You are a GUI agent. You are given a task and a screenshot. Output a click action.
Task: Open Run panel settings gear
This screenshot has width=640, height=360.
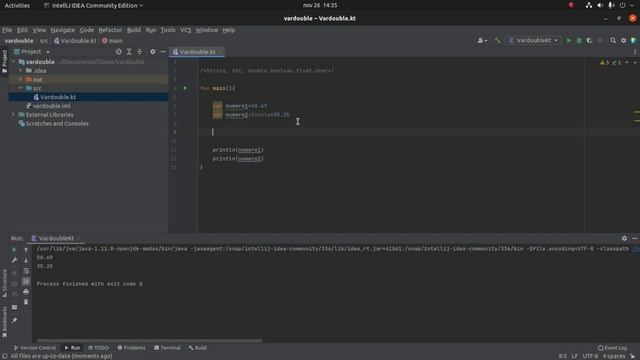pyautogui.click(x=624, y=238)
